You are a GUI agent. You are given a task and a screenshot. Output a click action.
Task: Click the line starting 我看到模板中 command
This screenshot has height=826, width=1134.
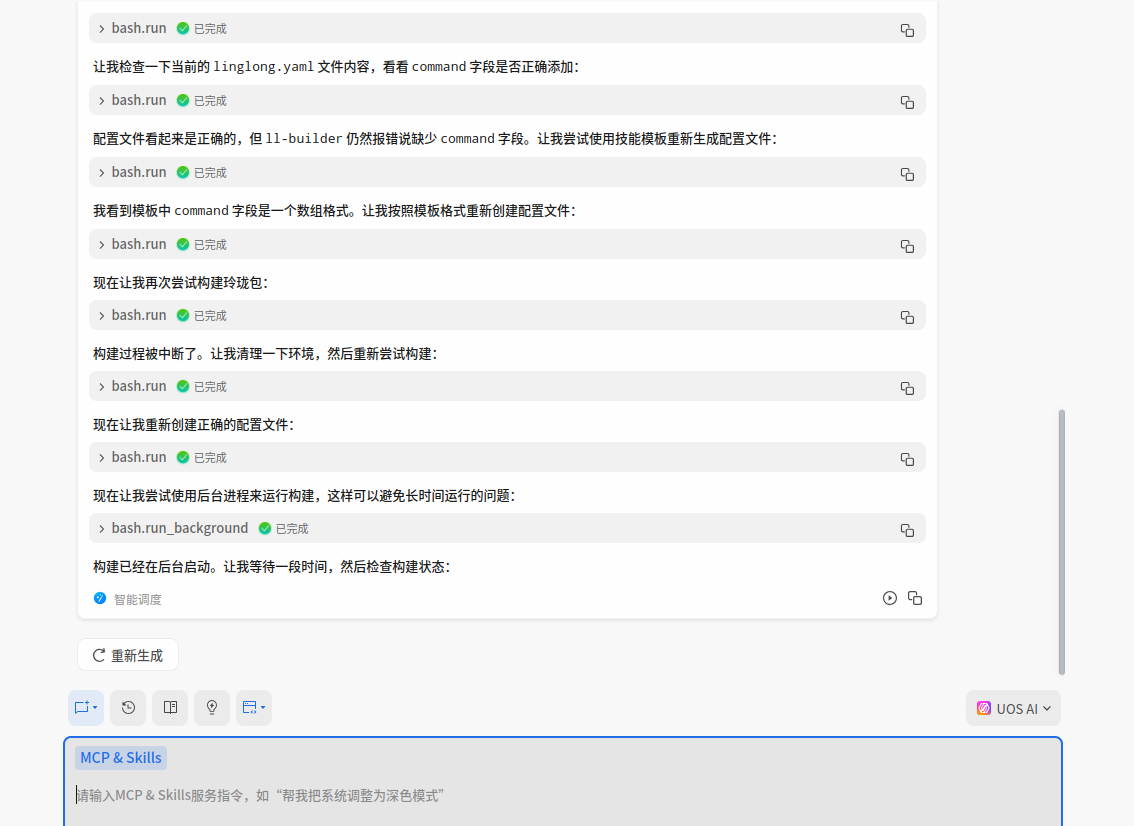tap(335, 211)
